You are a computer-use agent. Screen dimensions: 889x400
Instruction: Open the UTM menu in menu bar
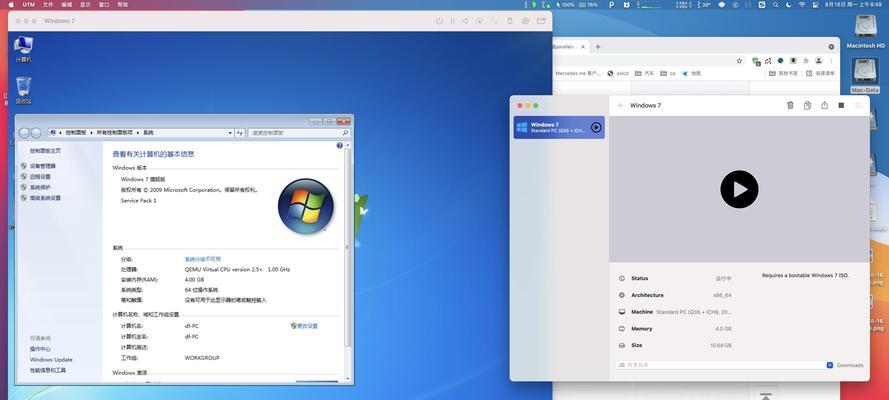click(x=28, y=5)
